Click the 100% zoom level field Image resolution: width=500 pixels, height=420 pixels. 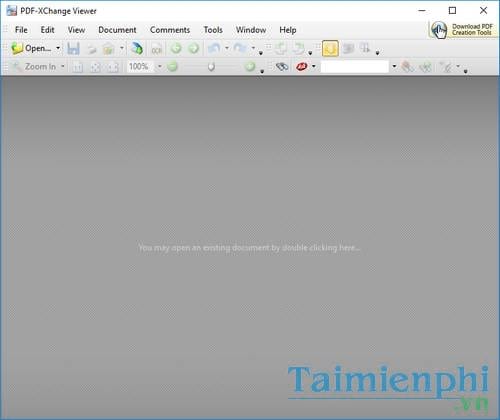141,67
